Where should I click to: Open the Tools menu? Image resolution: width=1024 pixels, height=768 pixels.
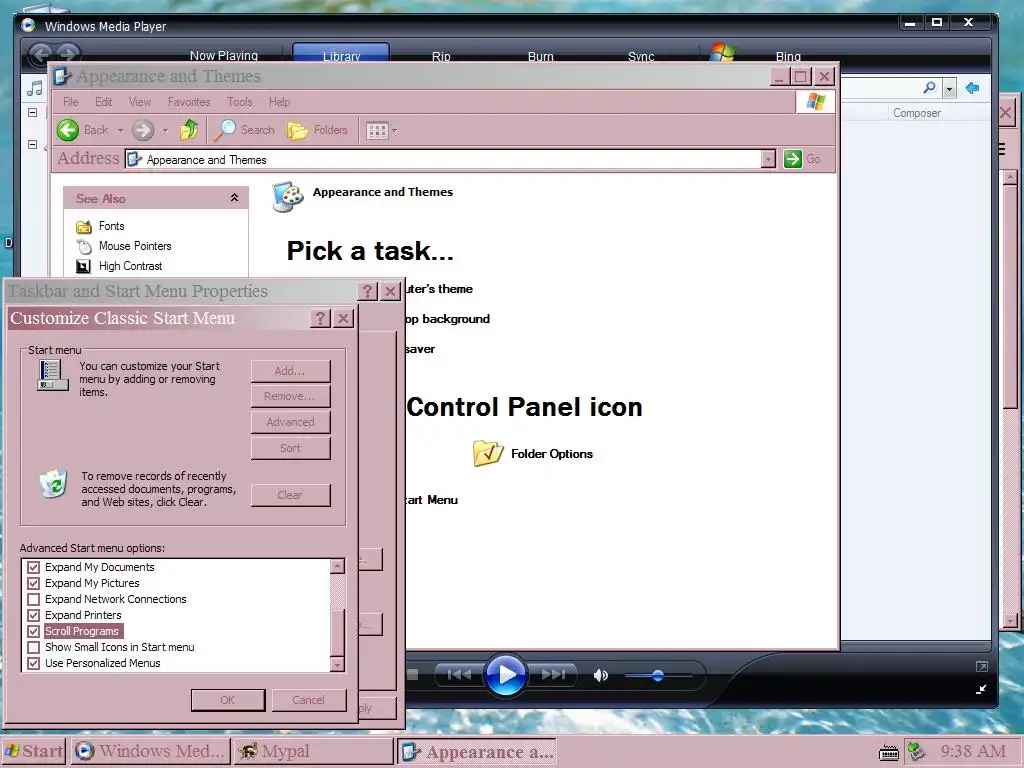point(240,102)
